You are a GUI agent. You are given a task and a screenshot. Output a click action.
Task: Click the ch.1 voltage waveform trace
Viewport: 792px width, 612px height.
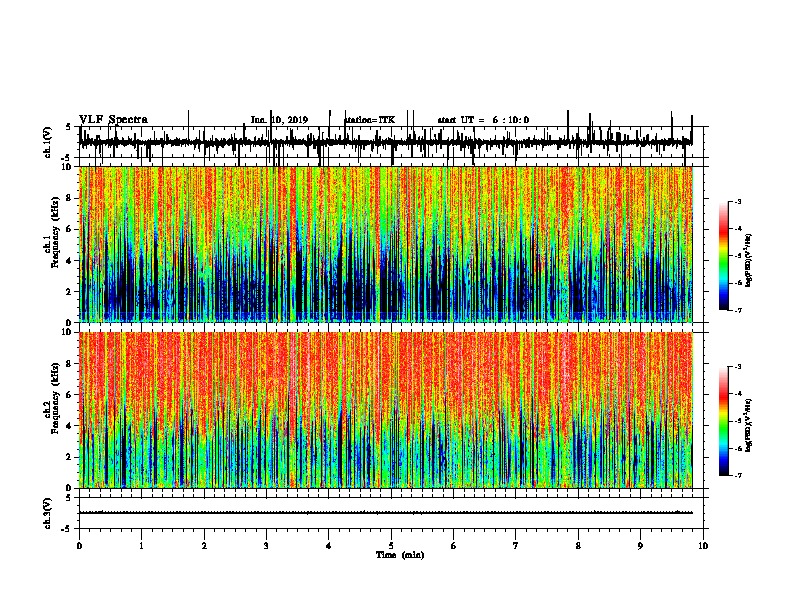pyautogui.click(x=386, y=142)
